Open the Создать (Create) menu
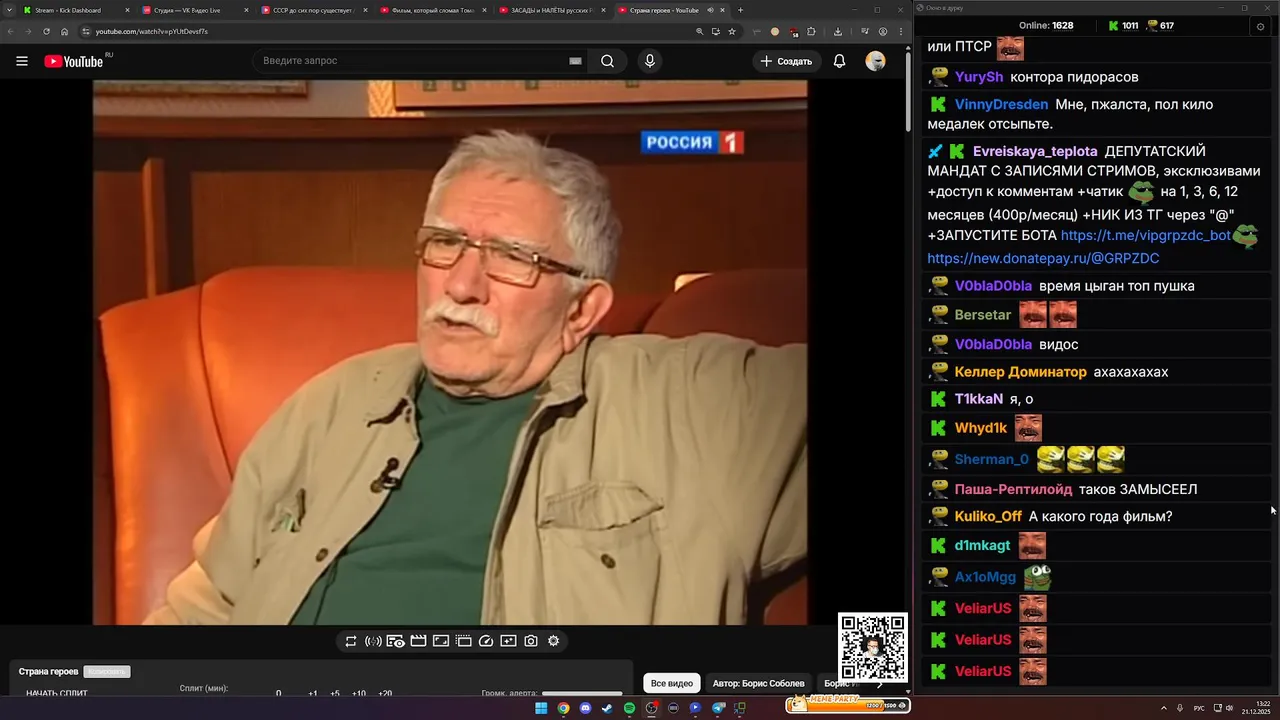 tap(787, 61)
